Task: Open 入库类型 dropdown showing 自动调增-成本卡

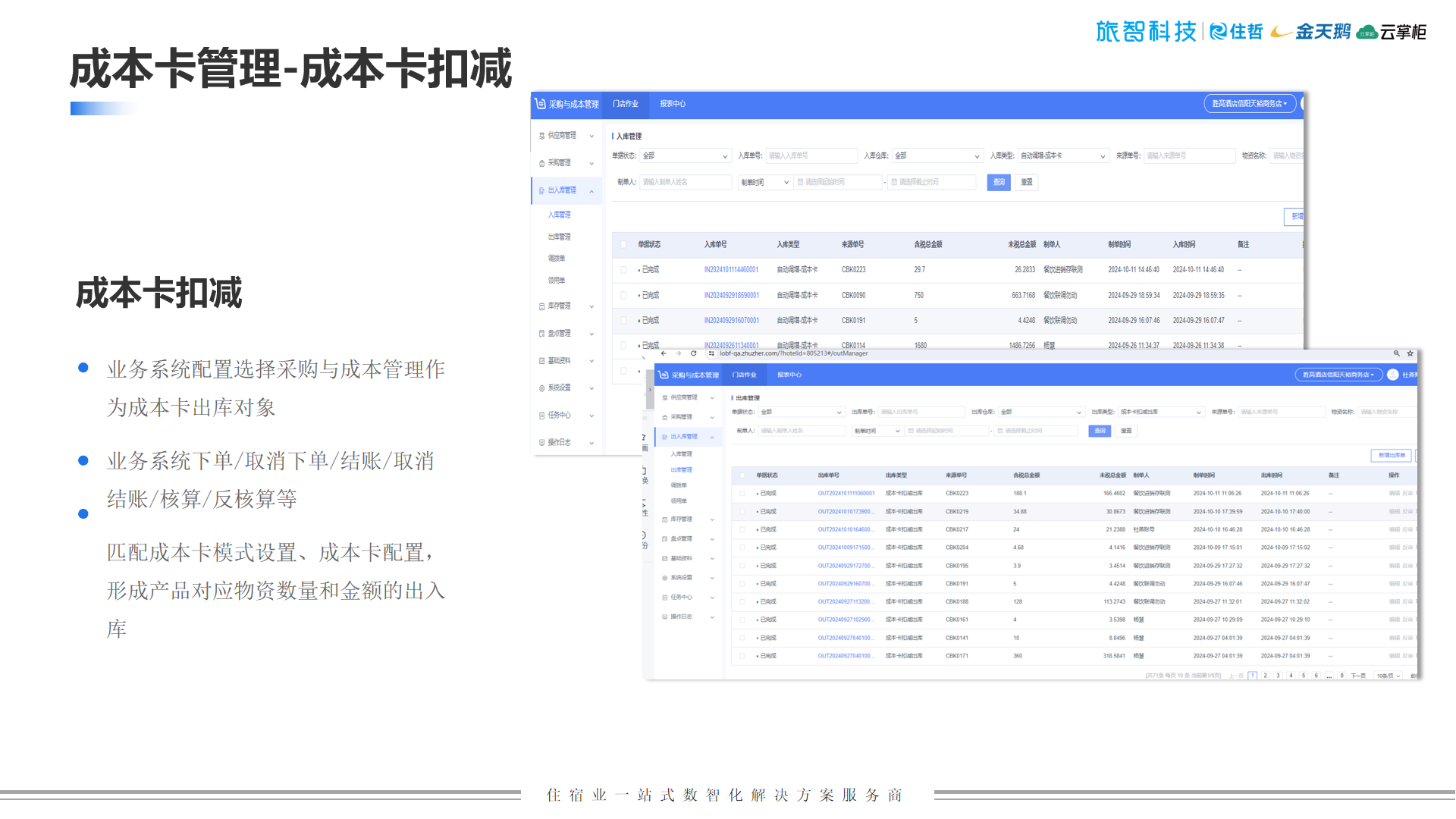Action: (x=1063, y=156)
